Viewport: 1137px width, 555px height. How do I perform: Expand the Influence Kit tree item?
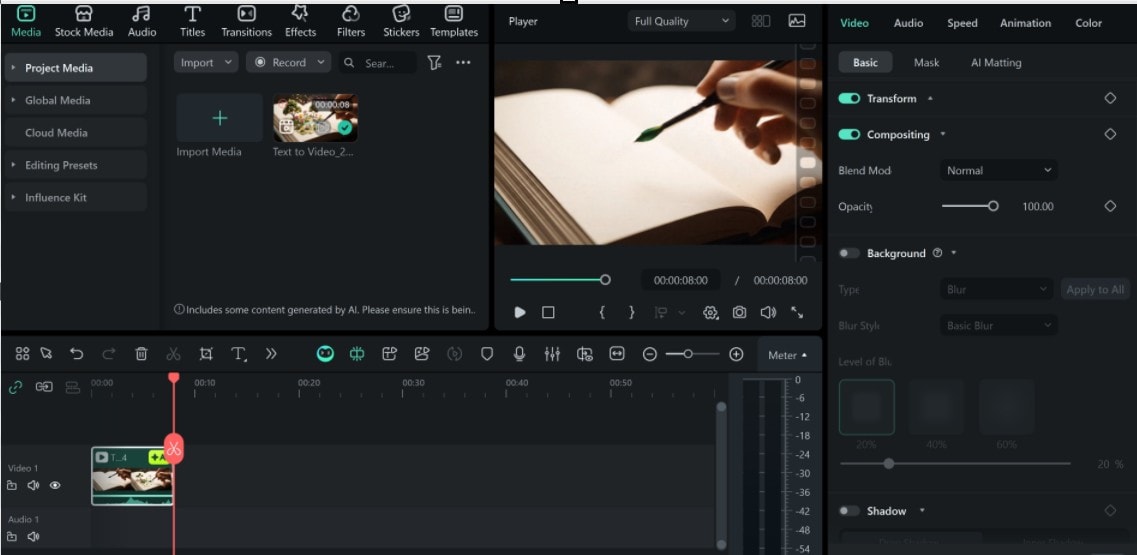12,197
